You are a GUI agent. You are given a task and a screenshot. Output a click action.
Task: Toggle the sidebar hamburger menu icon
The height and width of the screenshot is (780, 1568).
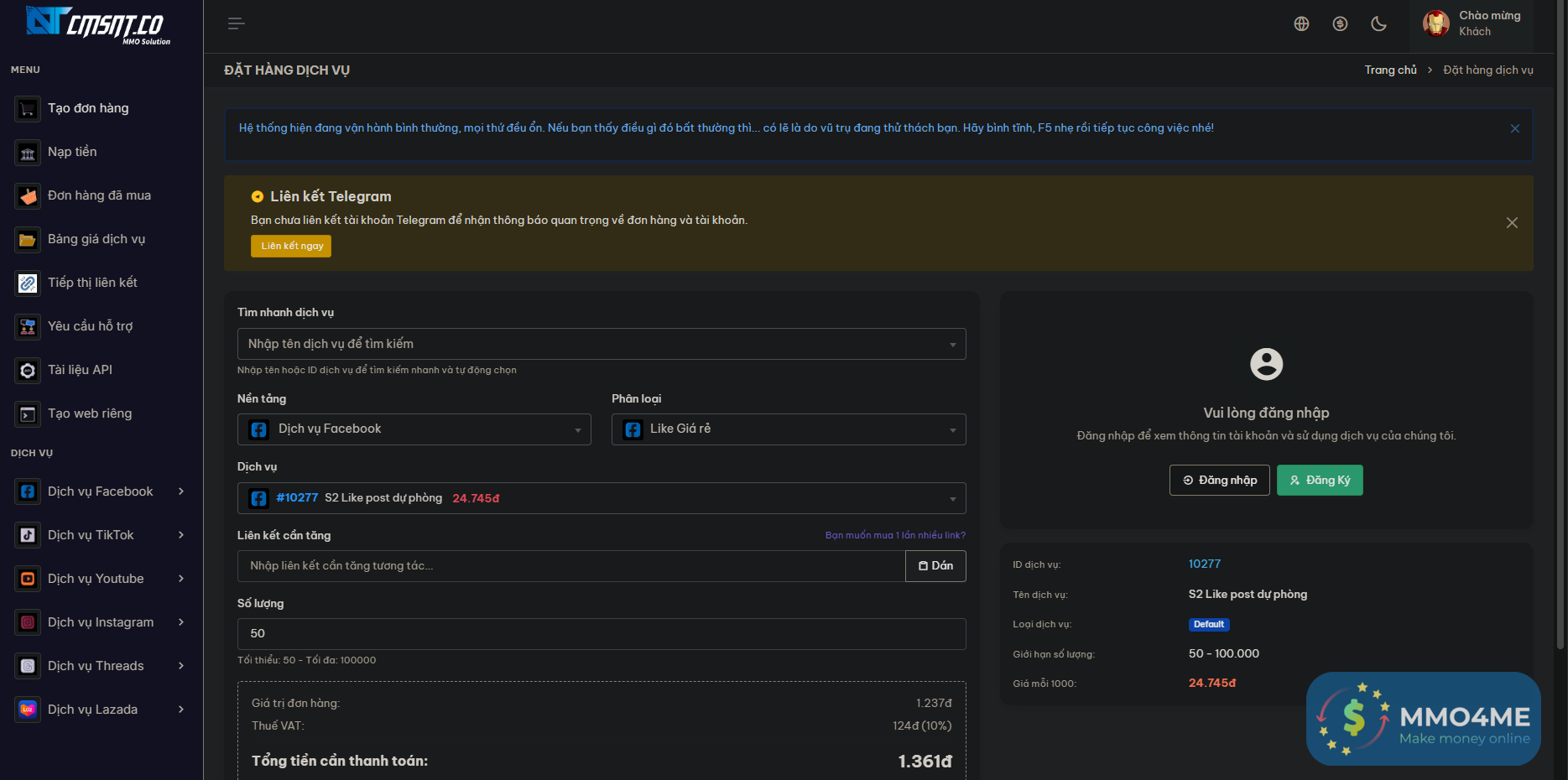(x=236, y=23)
